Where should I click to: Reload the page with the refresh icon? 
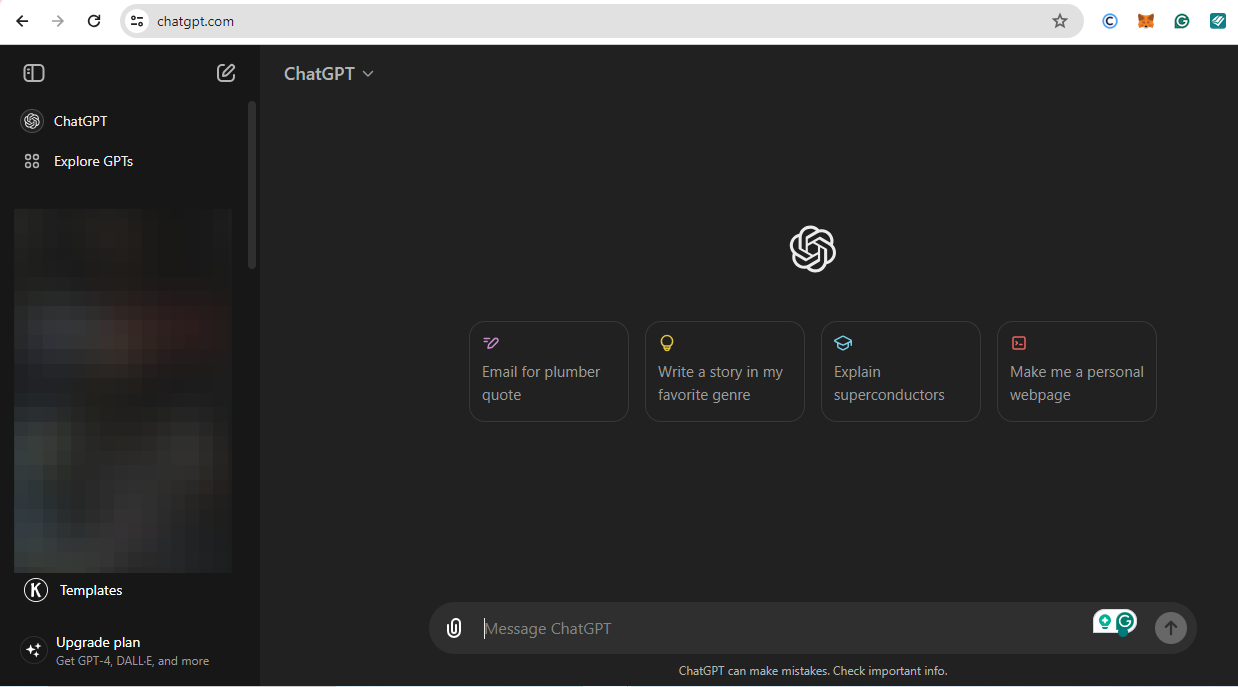94,21
